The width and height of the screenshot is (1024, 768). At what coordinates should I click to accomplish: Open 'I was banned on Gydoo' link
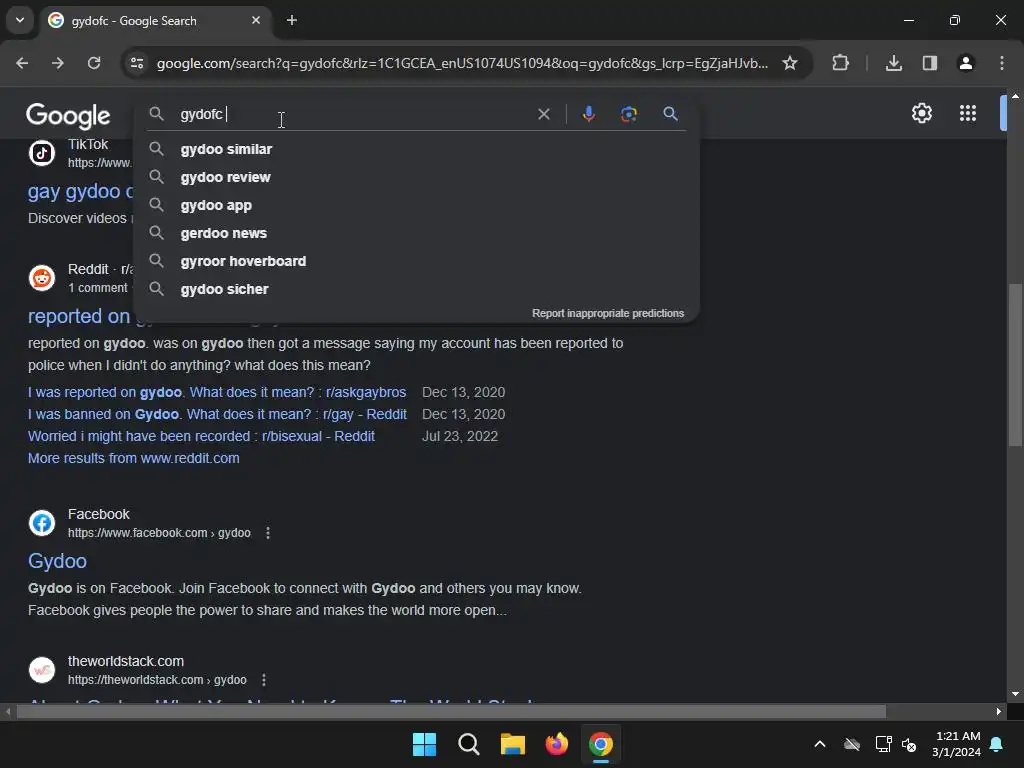217,414
